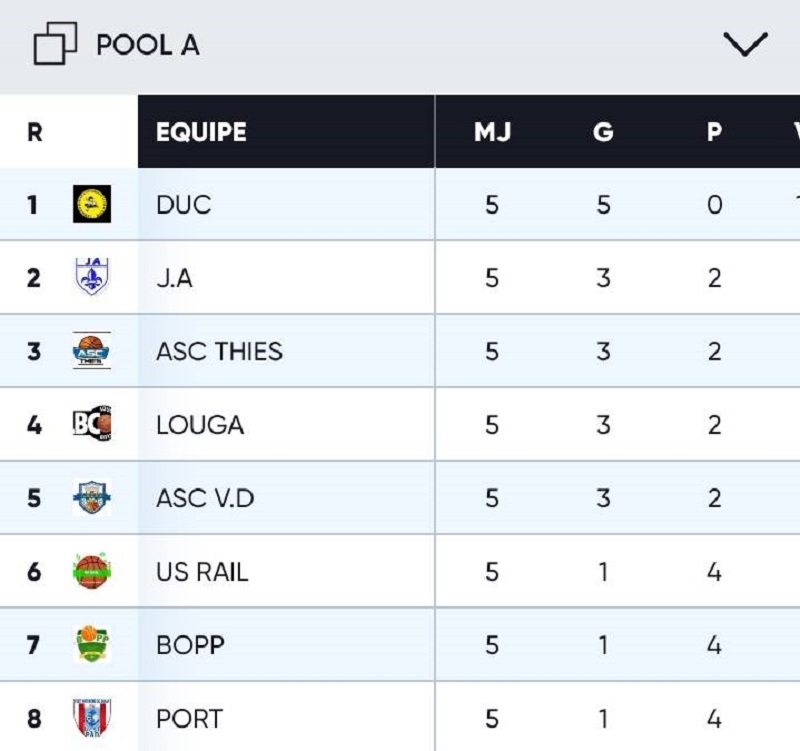Select the LOUGA team name
Viewport: 800px width, 751px height.
pyautogui.click(x=200, y=425)
